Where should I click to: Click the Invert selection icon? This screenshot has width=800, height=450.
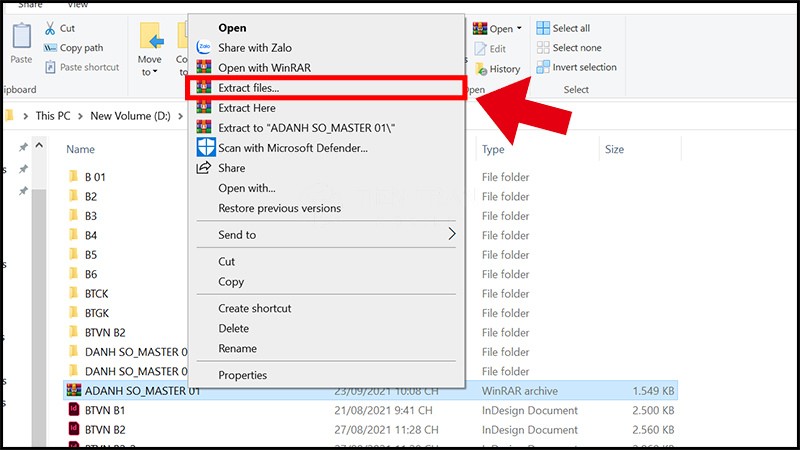(543, 67)
